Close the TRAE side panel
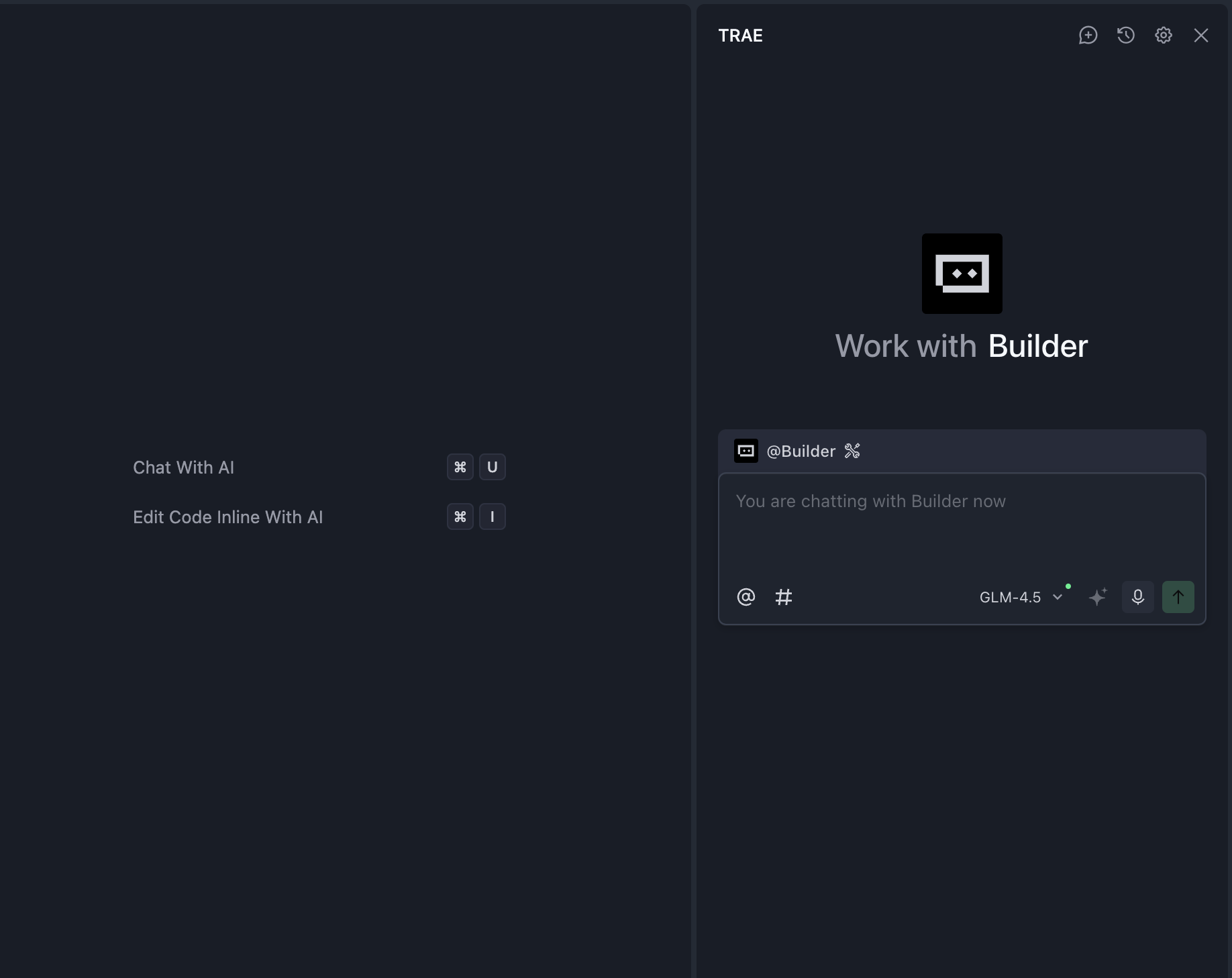1232x978 pixels. (1200, 36)
